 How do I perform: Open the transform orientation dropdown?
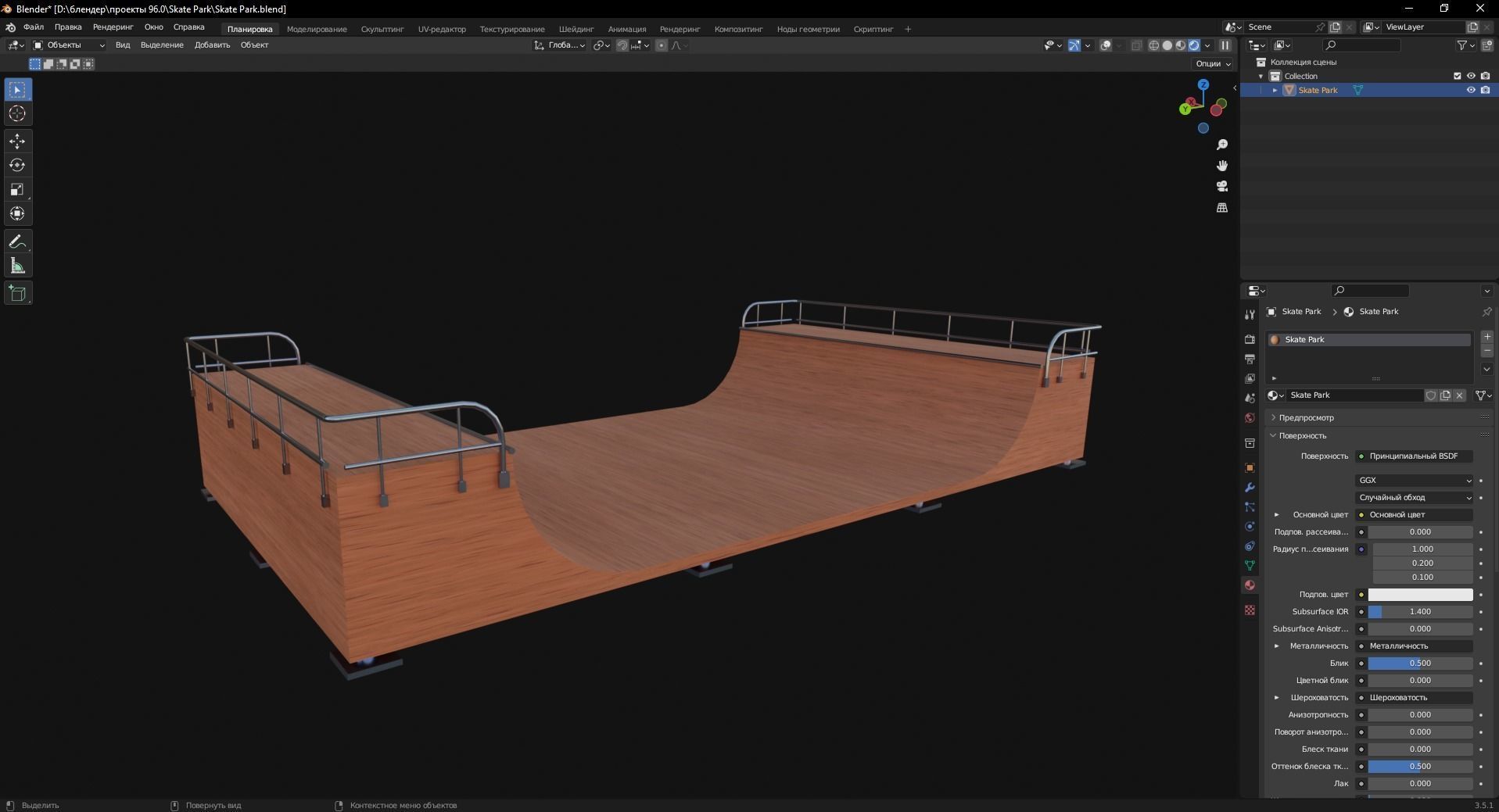(x=560, y=45)
